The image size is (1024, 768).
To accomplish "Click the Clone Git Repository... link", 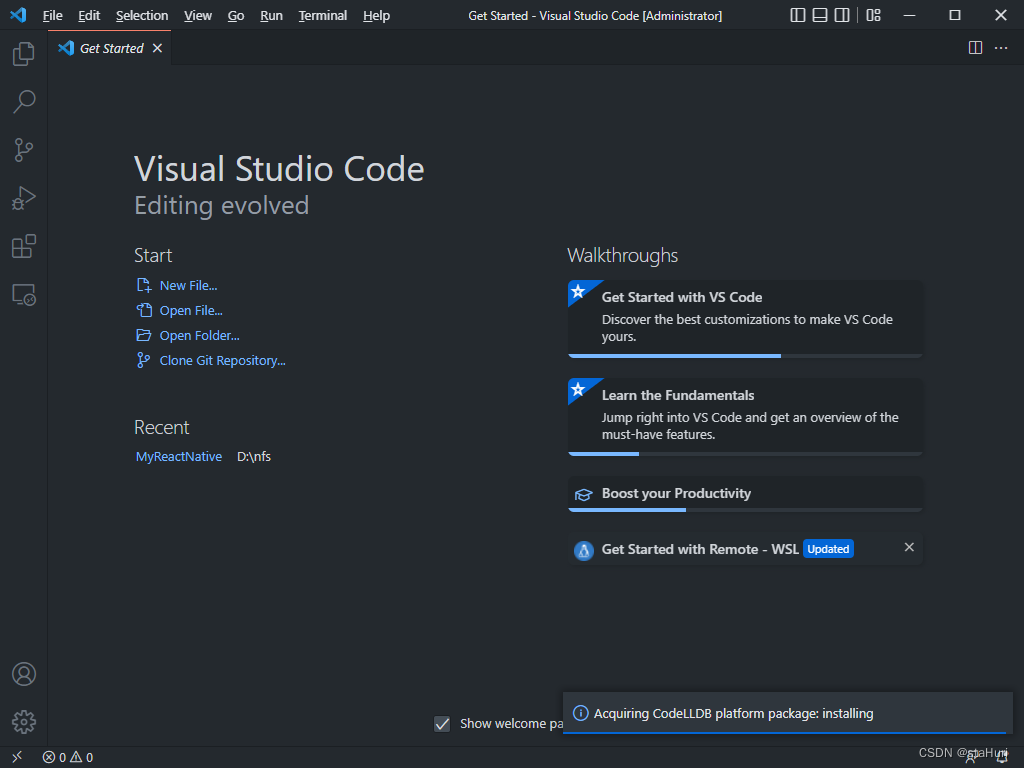I will coord(222,360).
